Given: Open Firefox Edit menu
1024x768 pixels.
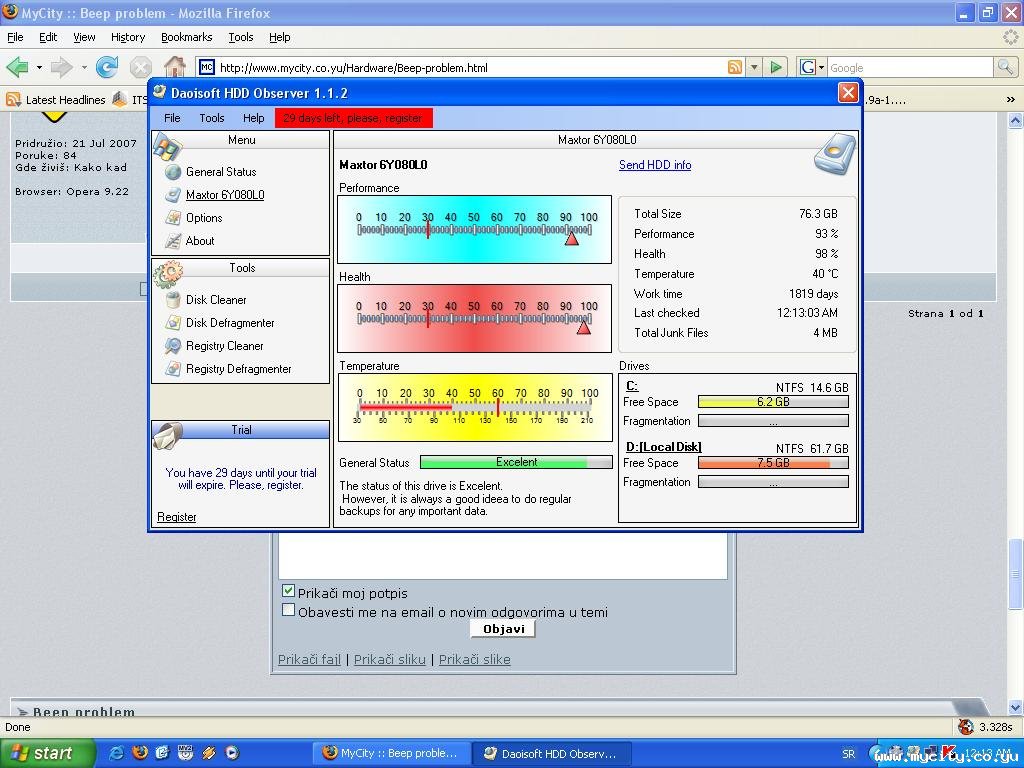Looking at the screenshot, I should click(48, 37).
